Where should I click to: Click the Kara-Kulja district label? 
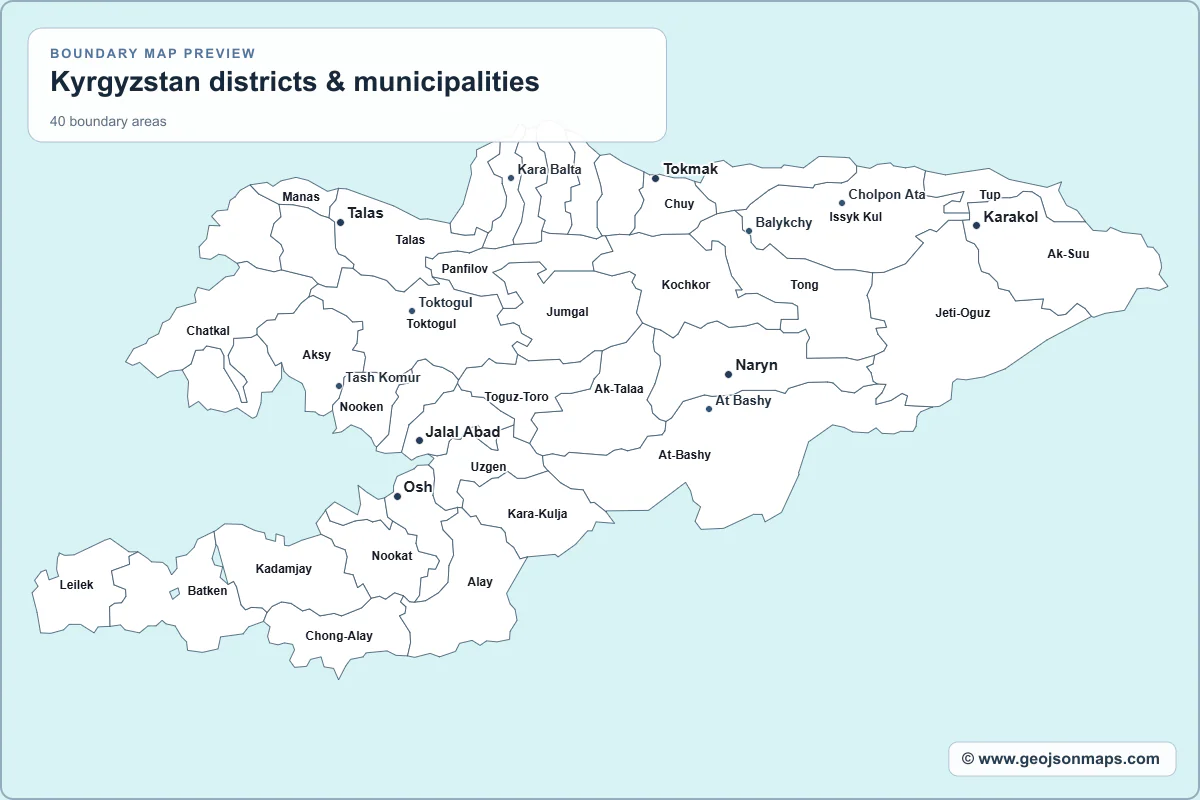[537, 514]
